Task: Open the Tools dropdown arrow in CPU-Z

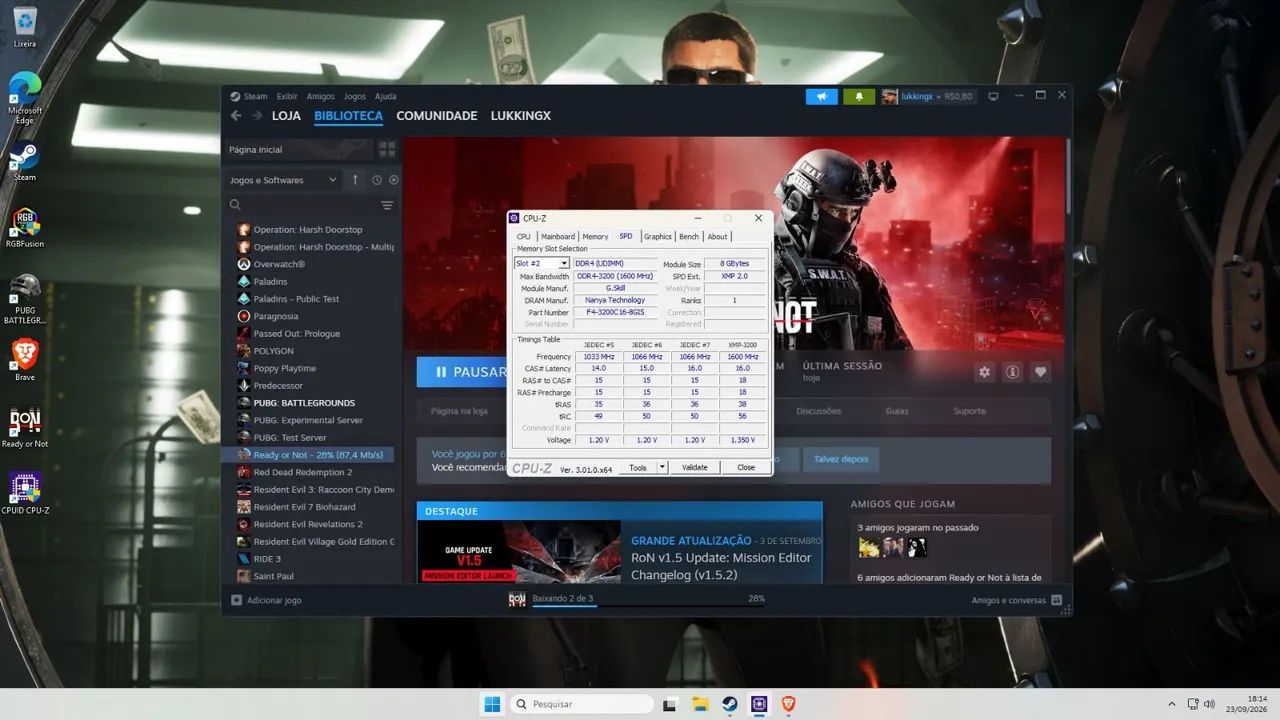Action: [662, 467]
